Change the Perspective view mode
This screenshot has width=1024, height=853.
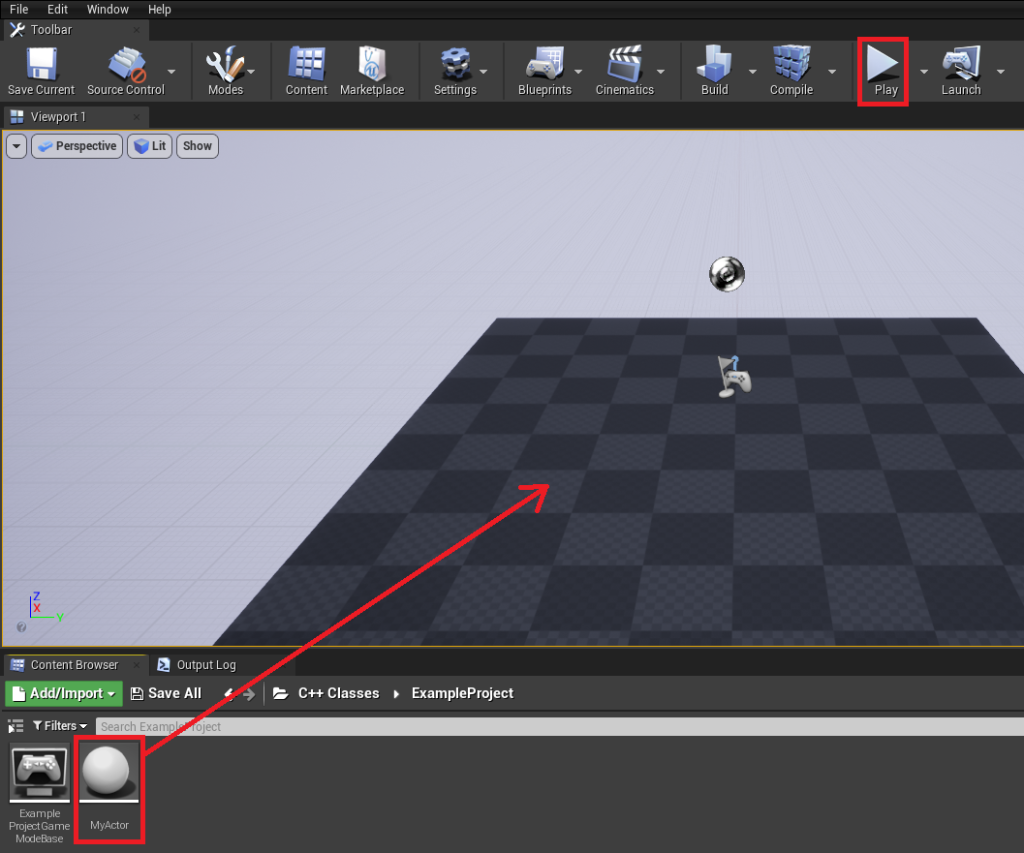tap(77, 146)
